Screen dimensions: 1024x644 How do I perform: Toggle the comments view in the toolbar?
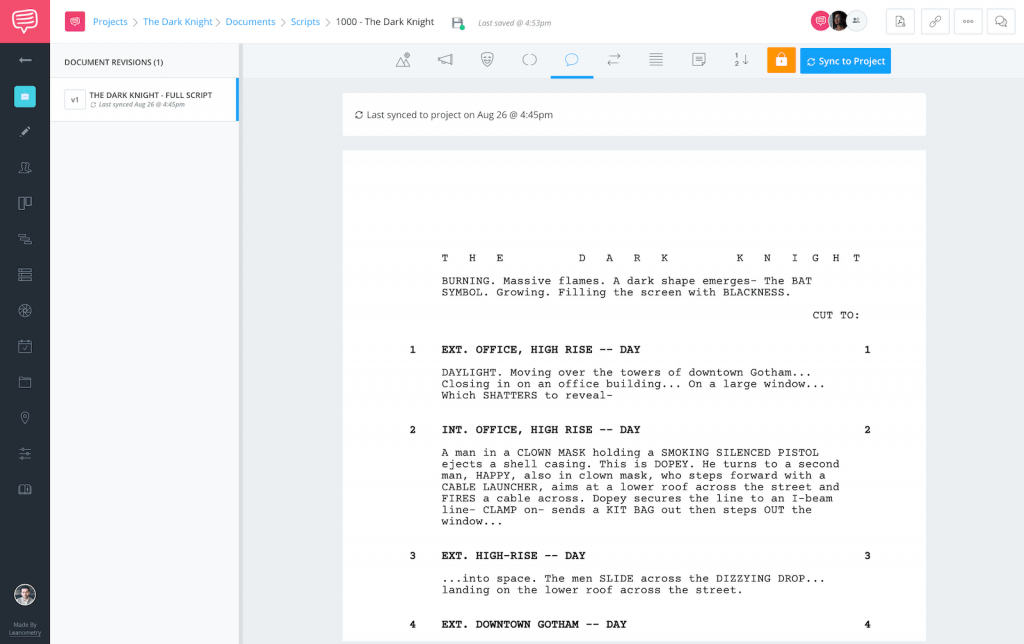pyautogui.click(x=571, y=60)
